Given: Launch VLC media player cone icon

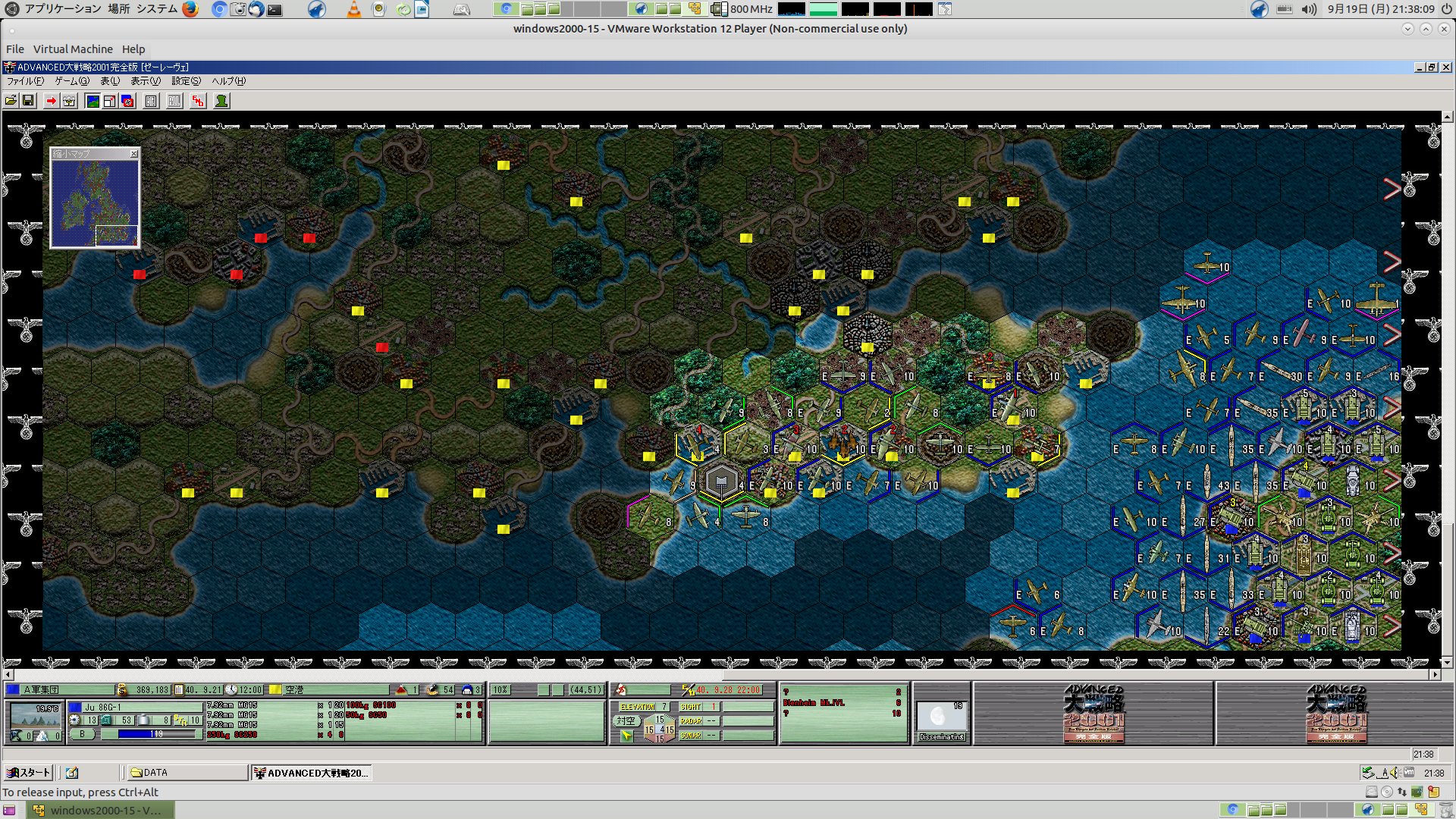Looking at the screenshot, I should coord(353,9).
